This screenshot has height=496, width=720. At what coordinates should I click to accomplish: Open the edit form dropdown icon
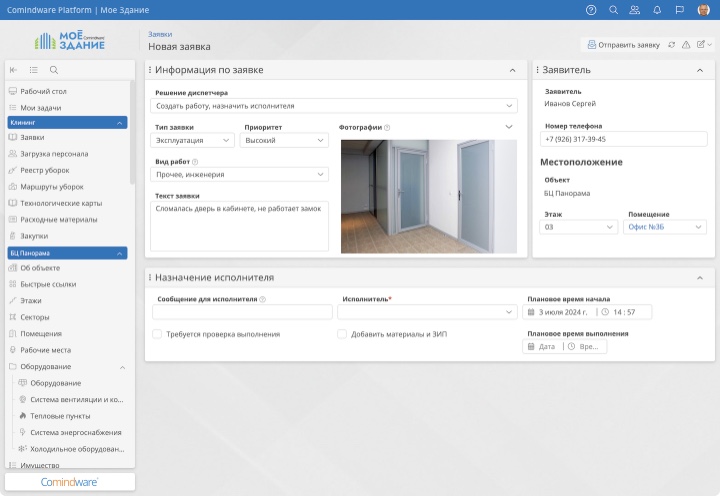[704, 45]
